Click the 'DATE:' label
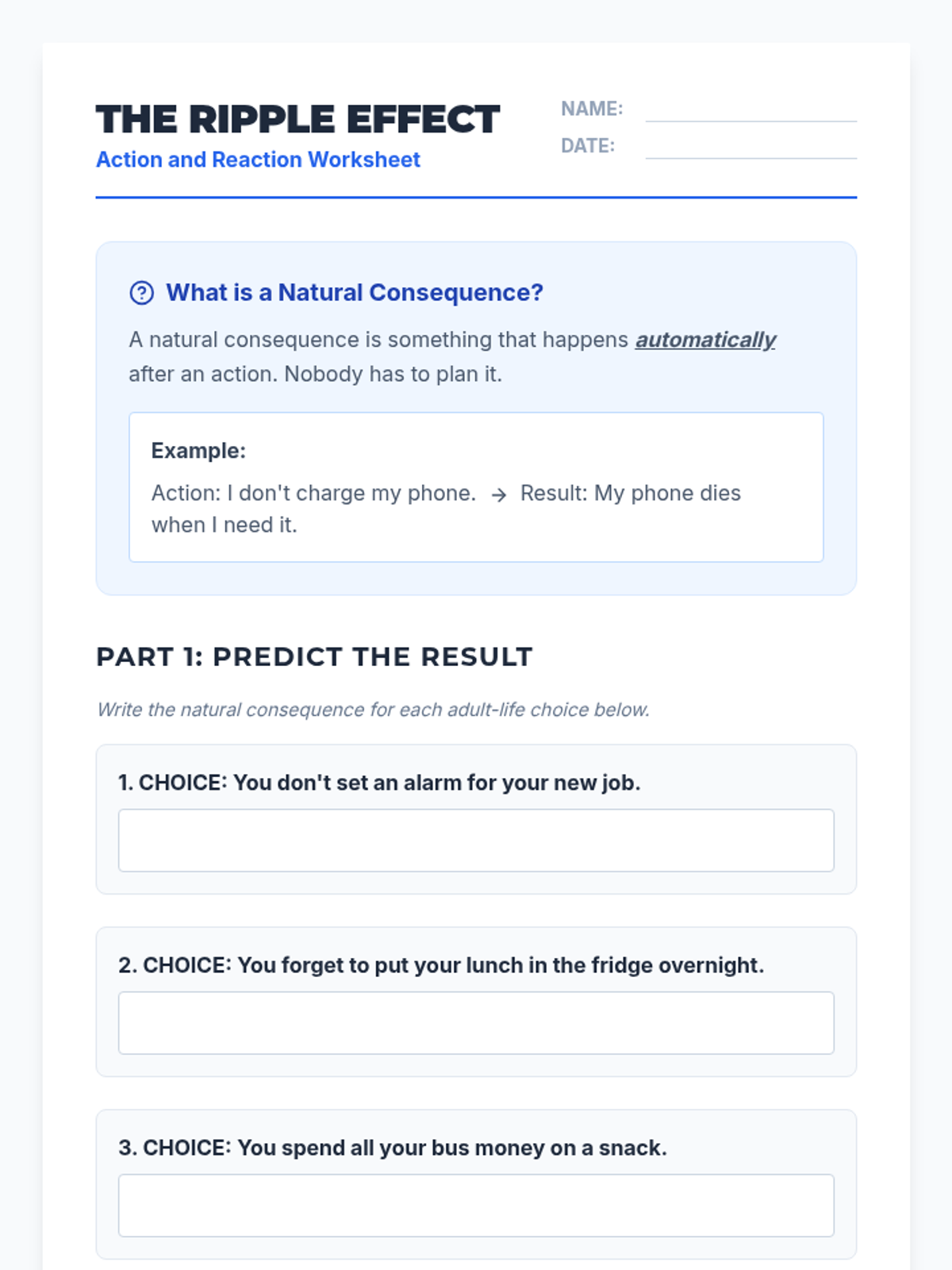Screen dimensions: 952x1270 point(588,146)
